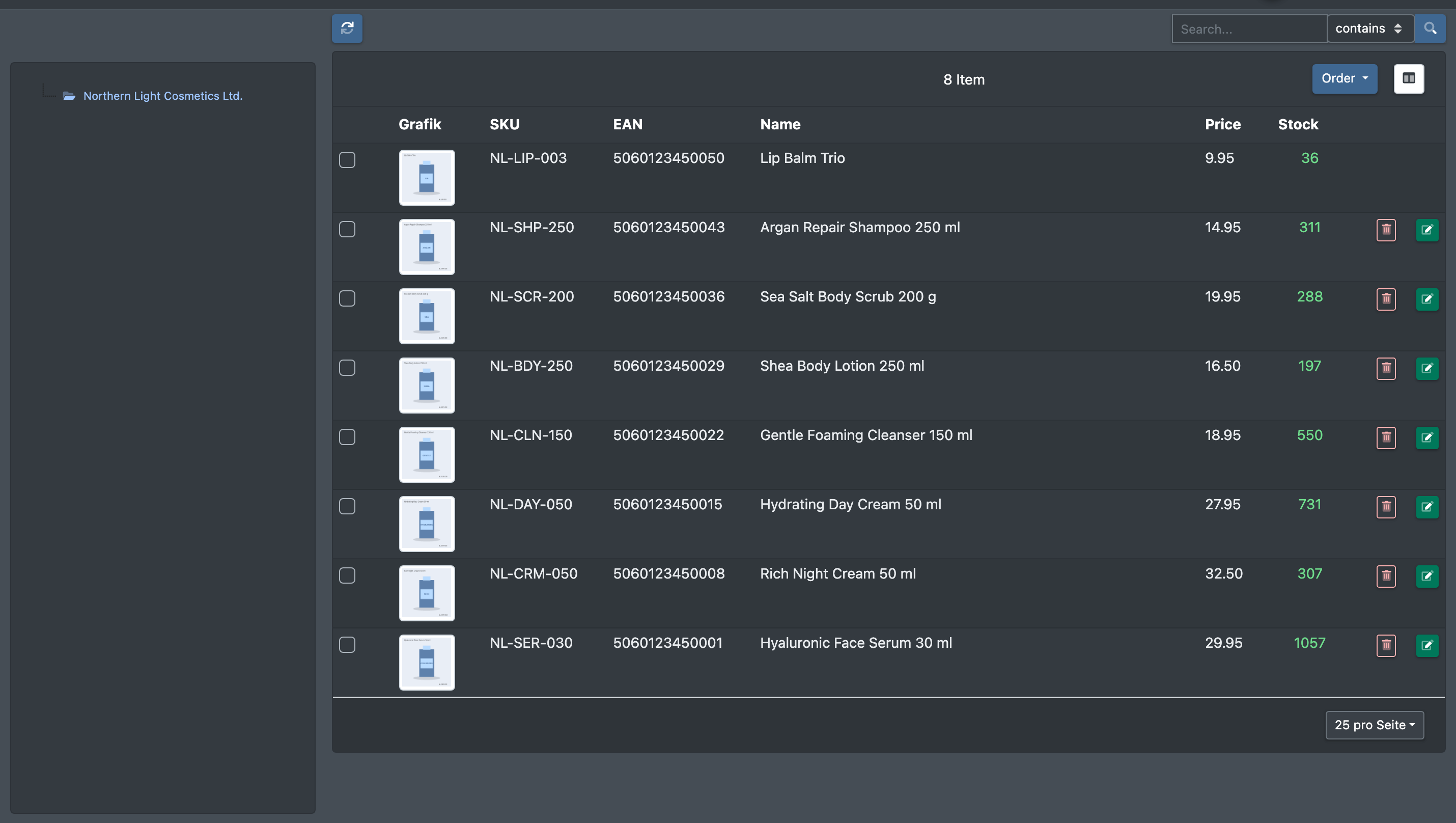The image size is (1456, 823).
Task: Open the contains search mode selector
Action: click(1370, 28)
